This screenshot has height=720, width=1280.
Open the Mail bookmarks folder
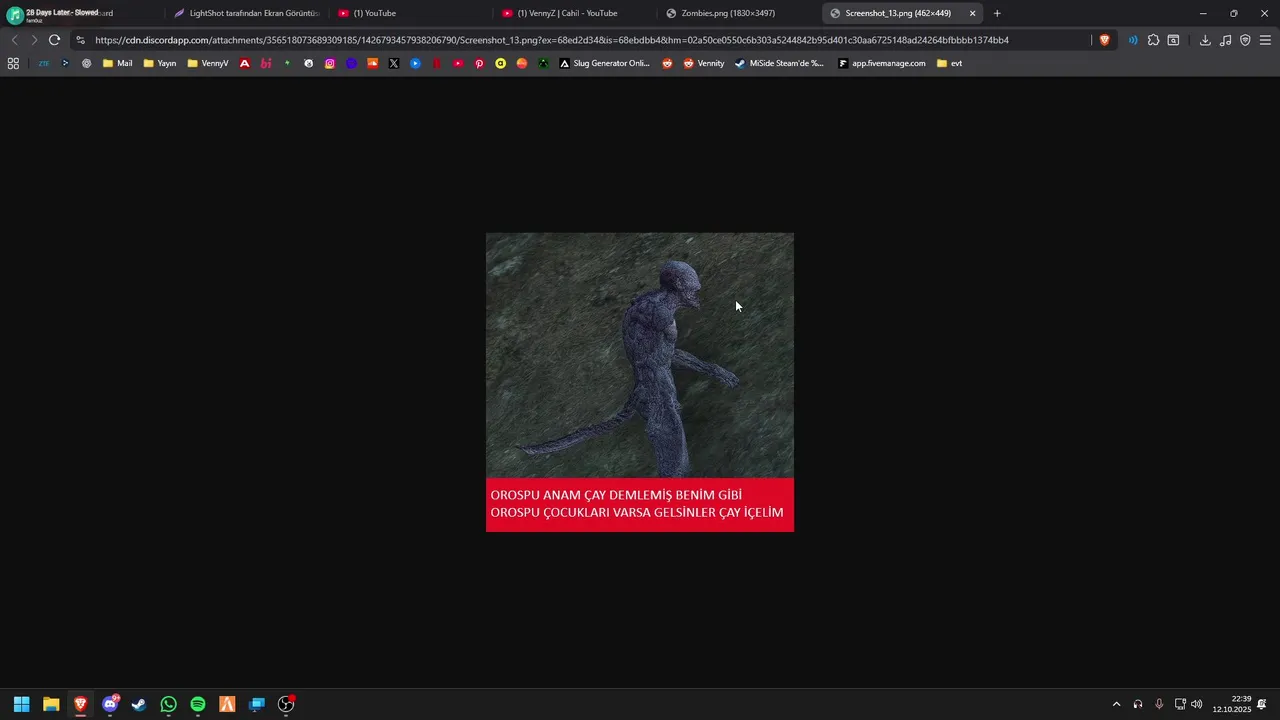pyautogui.click(x=117, y=63)
